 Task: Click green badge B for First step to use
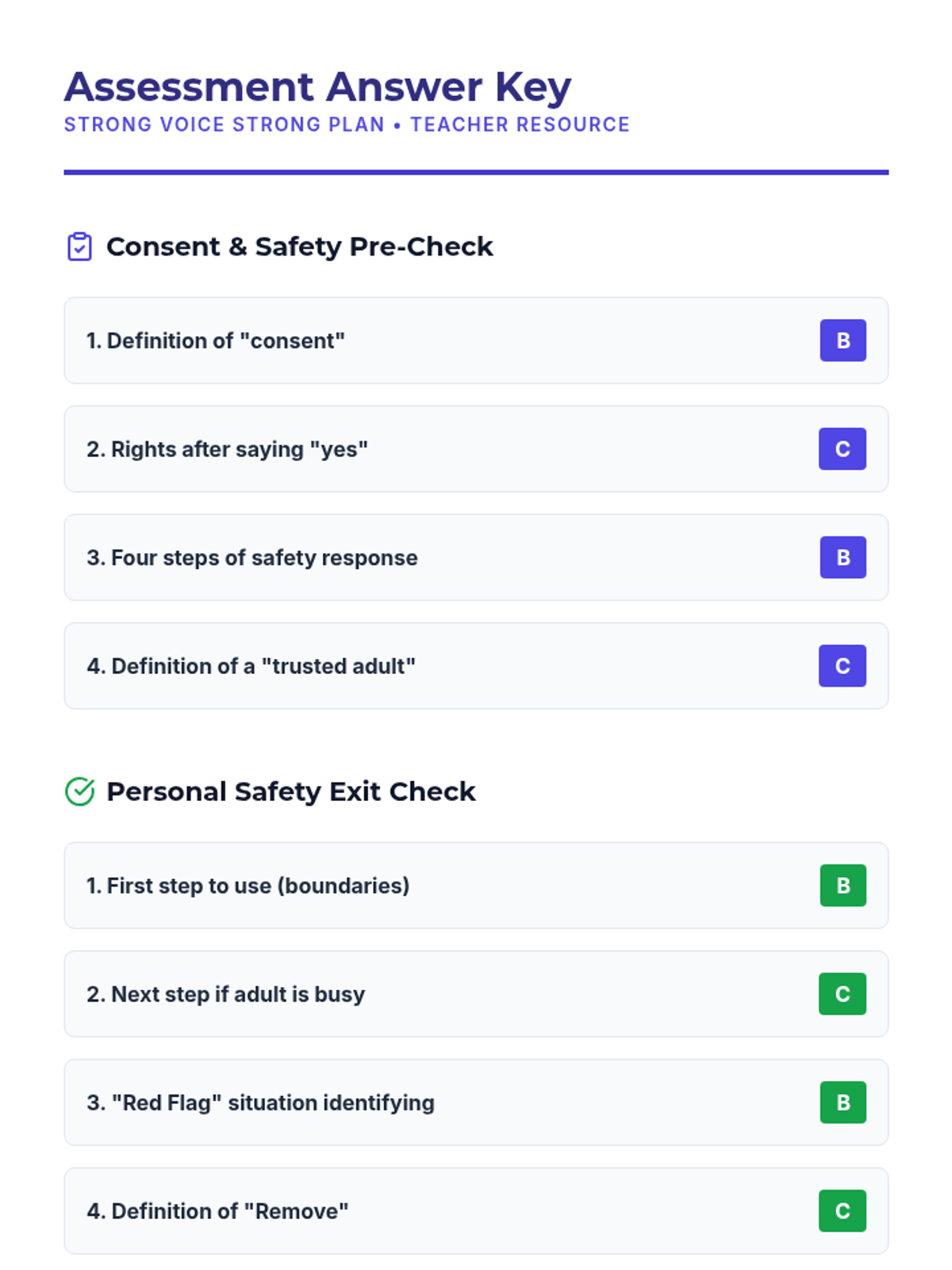pos(843,885)
